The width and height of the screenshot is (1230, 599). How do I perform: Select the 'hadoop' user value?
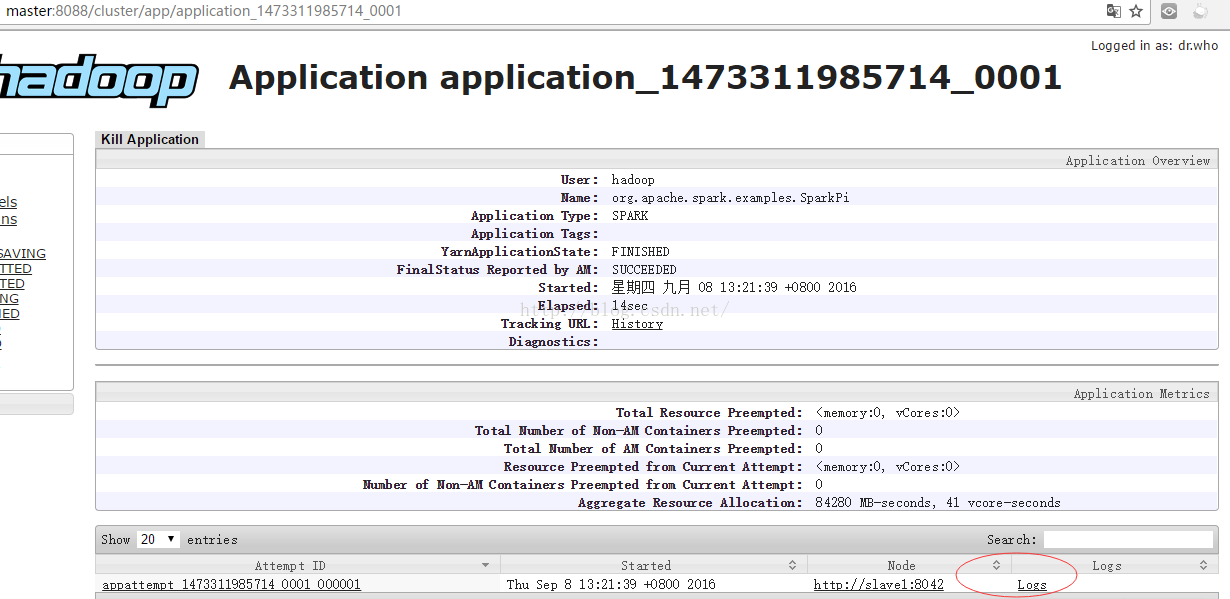[x=633, y=180]
